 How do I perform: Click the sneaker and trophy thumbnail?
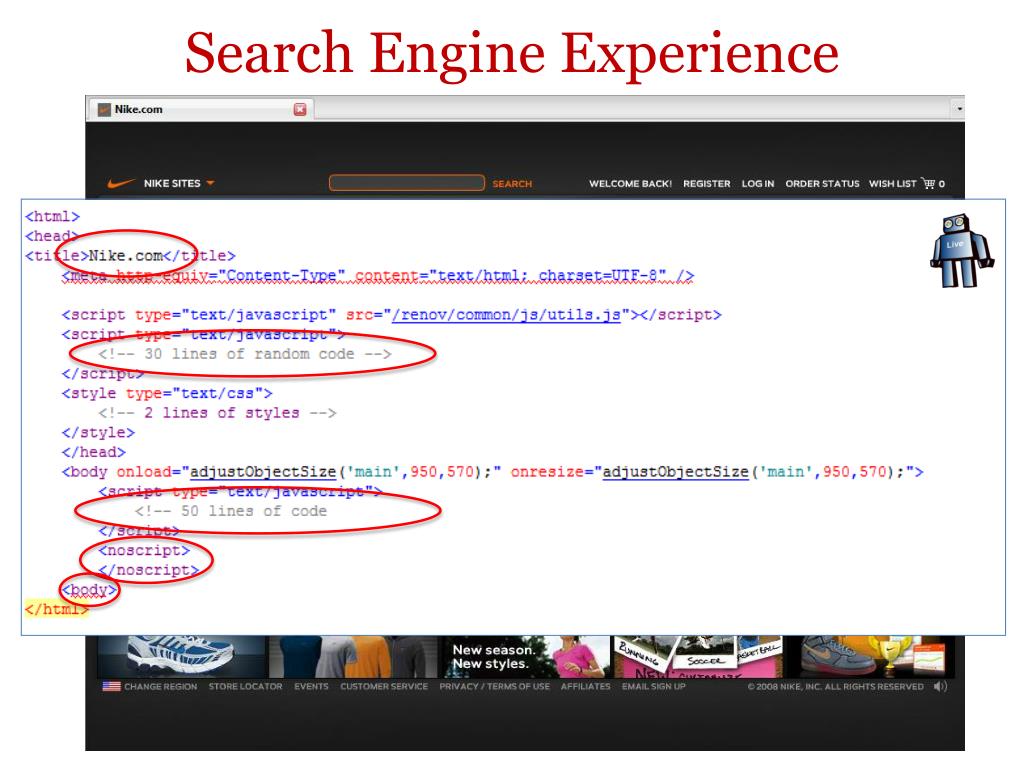click(x=869, y=656)
